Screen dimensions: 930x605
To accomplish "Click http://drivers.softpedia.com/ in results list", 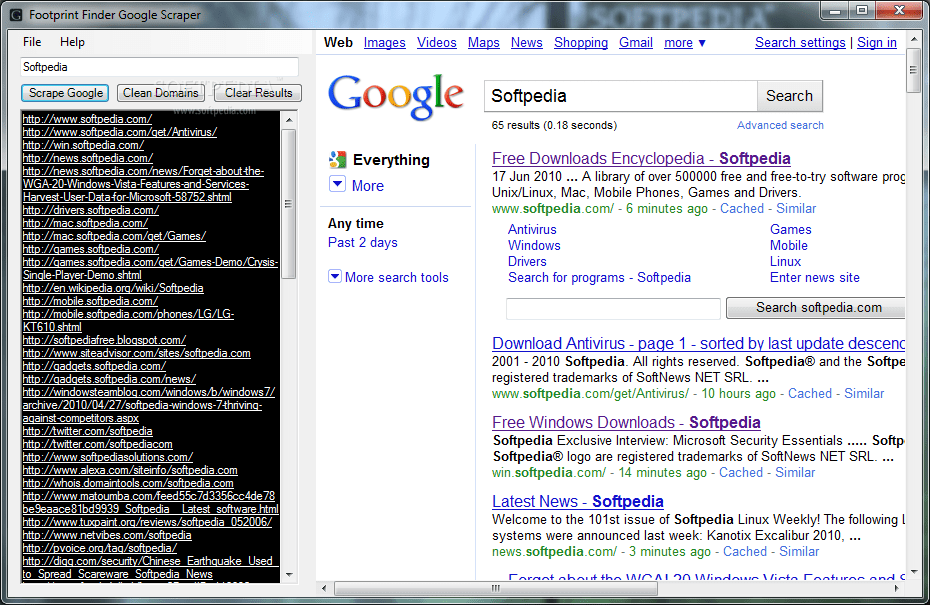I will (x=90, y=211).
